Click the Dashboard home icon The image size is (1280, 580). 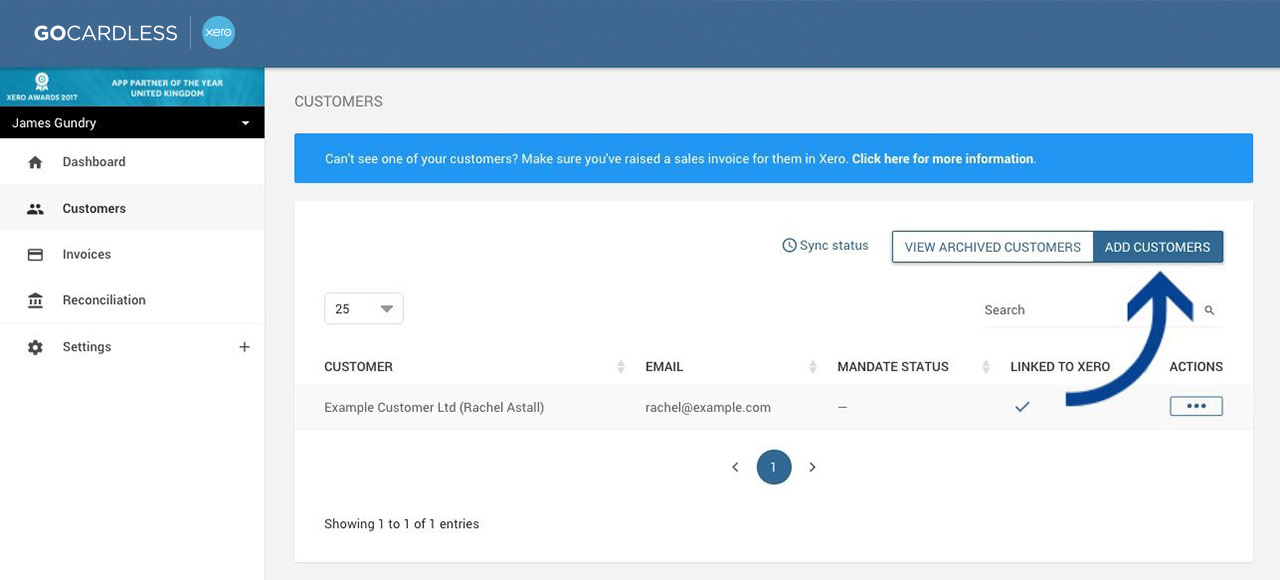(35, 162)
